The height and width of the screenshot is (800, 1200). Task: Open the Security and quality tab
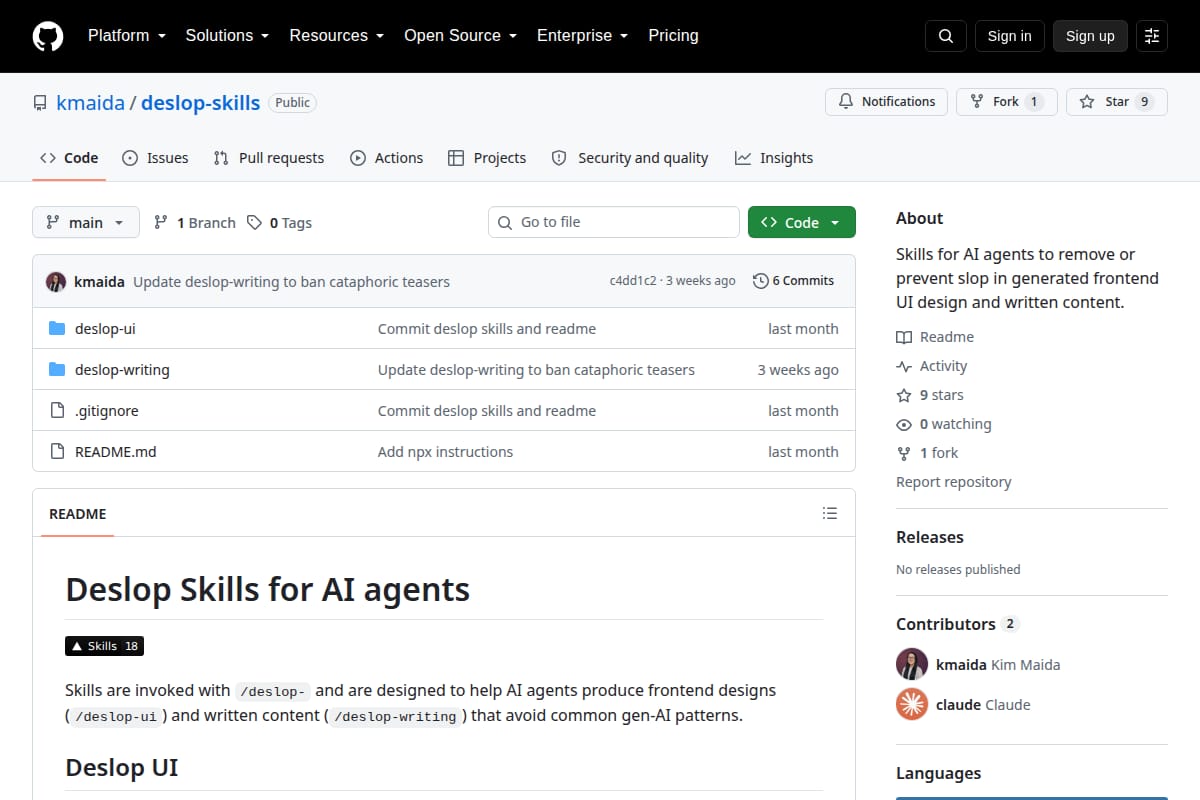point(630,158)
